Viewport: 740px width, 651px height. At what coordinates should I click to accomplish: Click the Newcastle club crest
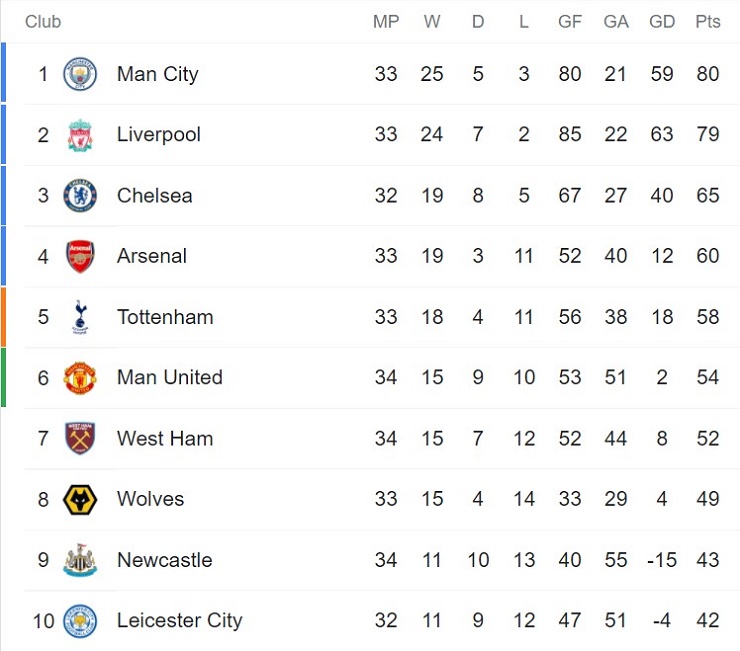tap(80, 560)
